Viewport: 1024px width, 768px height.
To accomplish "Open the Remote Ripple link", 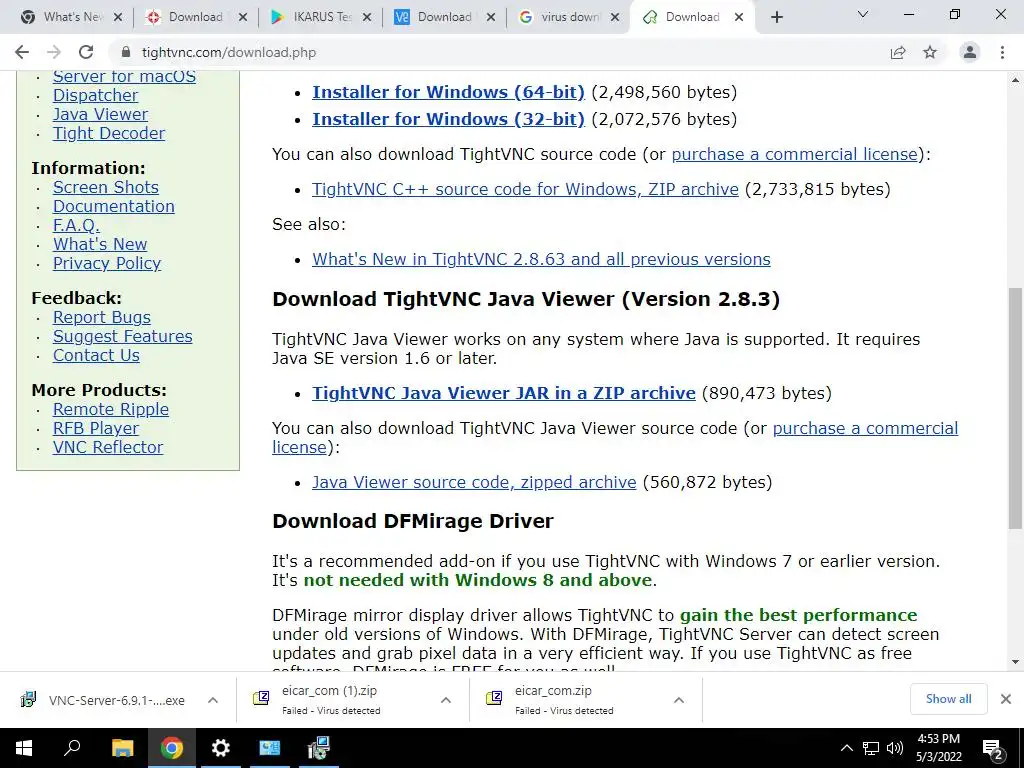I will pos(110,409).
